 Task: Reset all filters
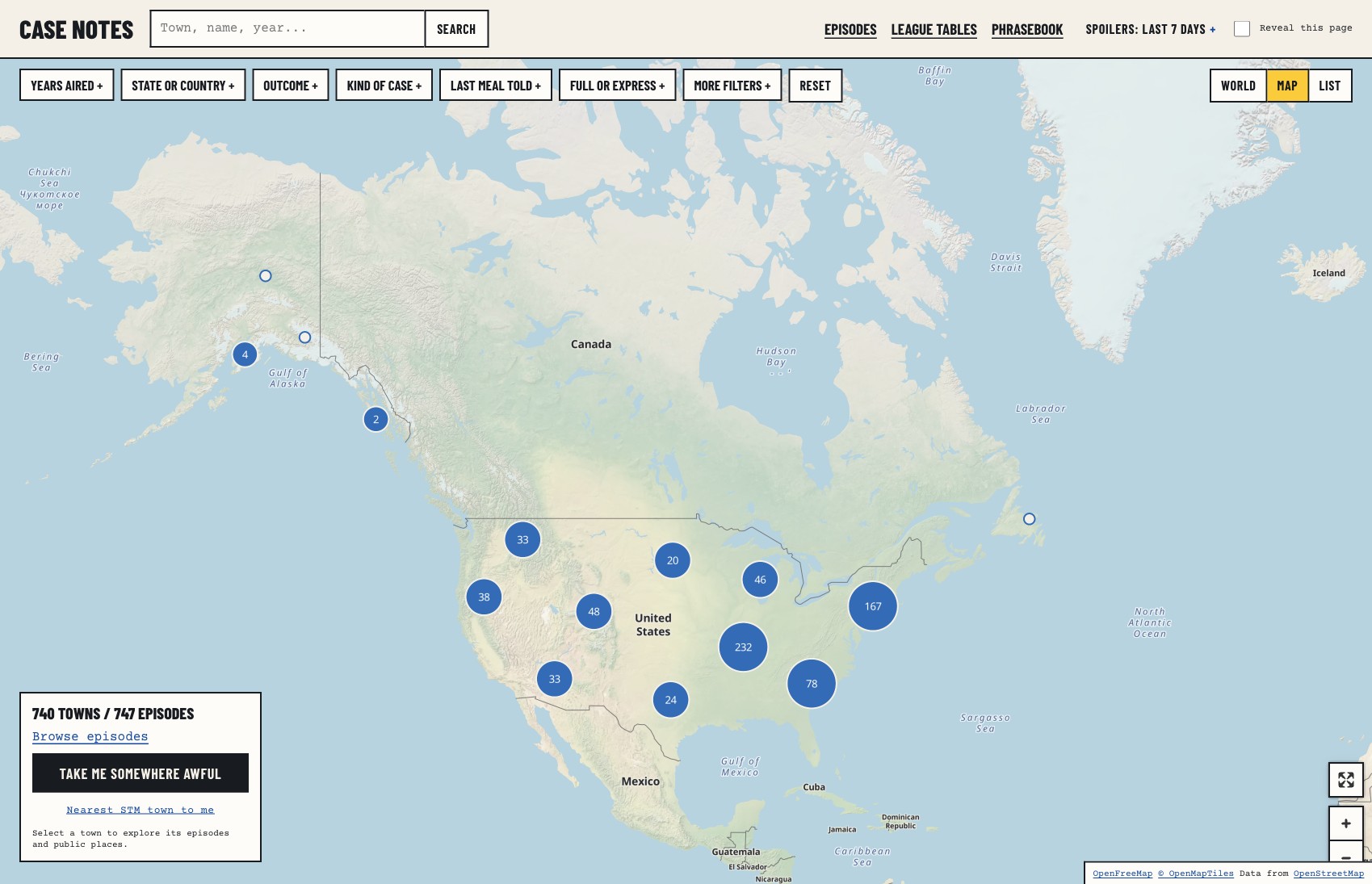point(816,86)
